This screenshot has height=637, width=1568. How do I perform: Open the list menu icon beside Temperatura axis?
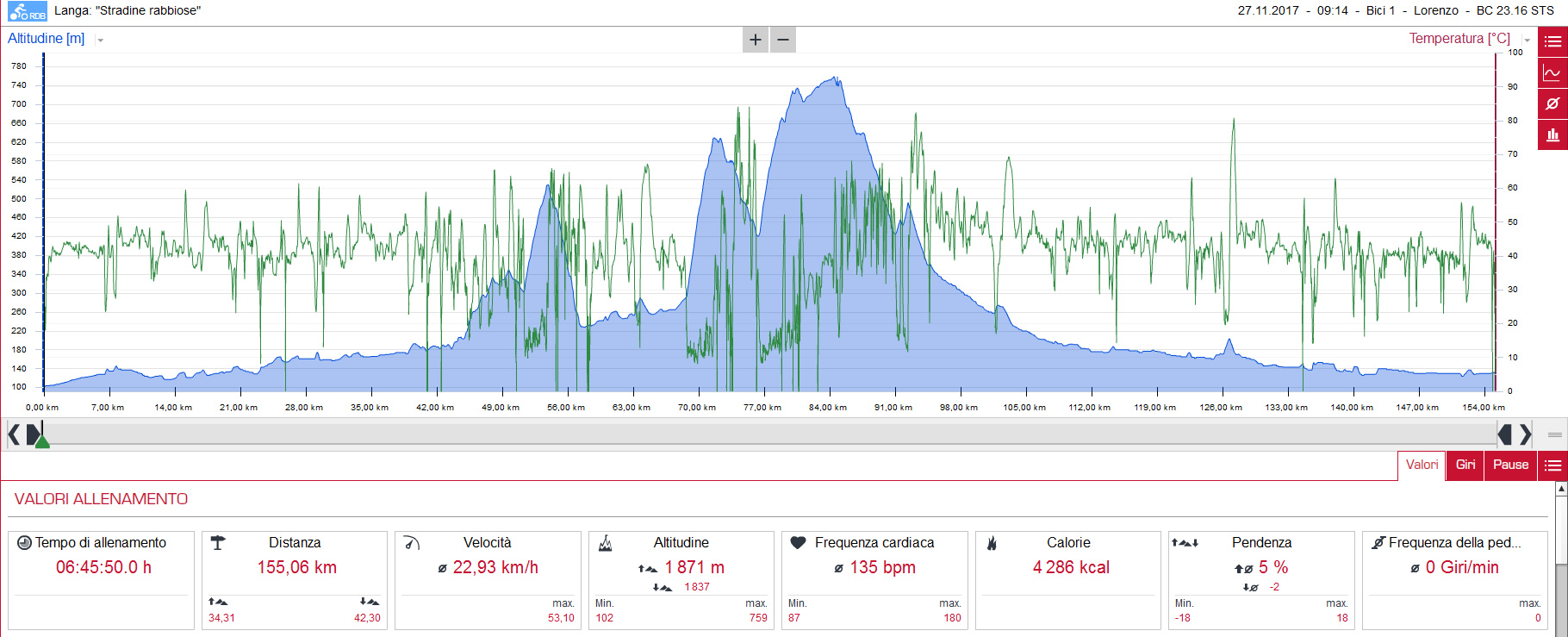click(1552, 41)
